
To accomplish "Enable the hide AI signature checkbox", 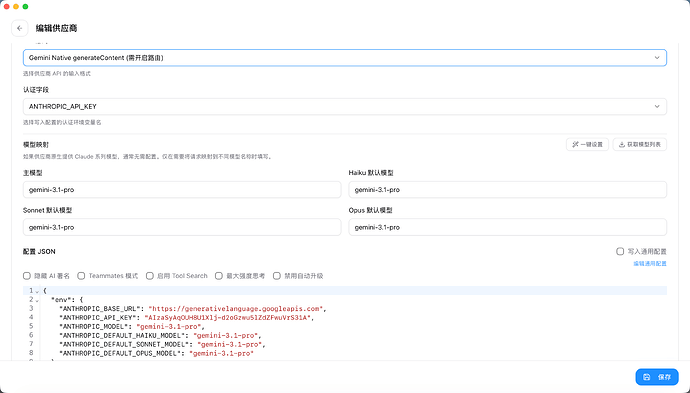I will tap(27, 276).
